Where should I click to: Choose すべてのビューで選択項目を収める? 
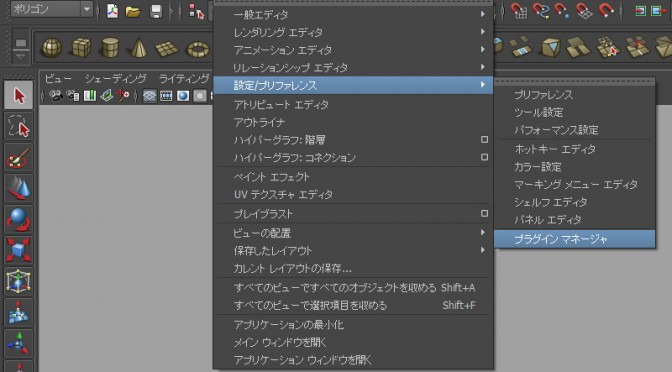point(353,305)
